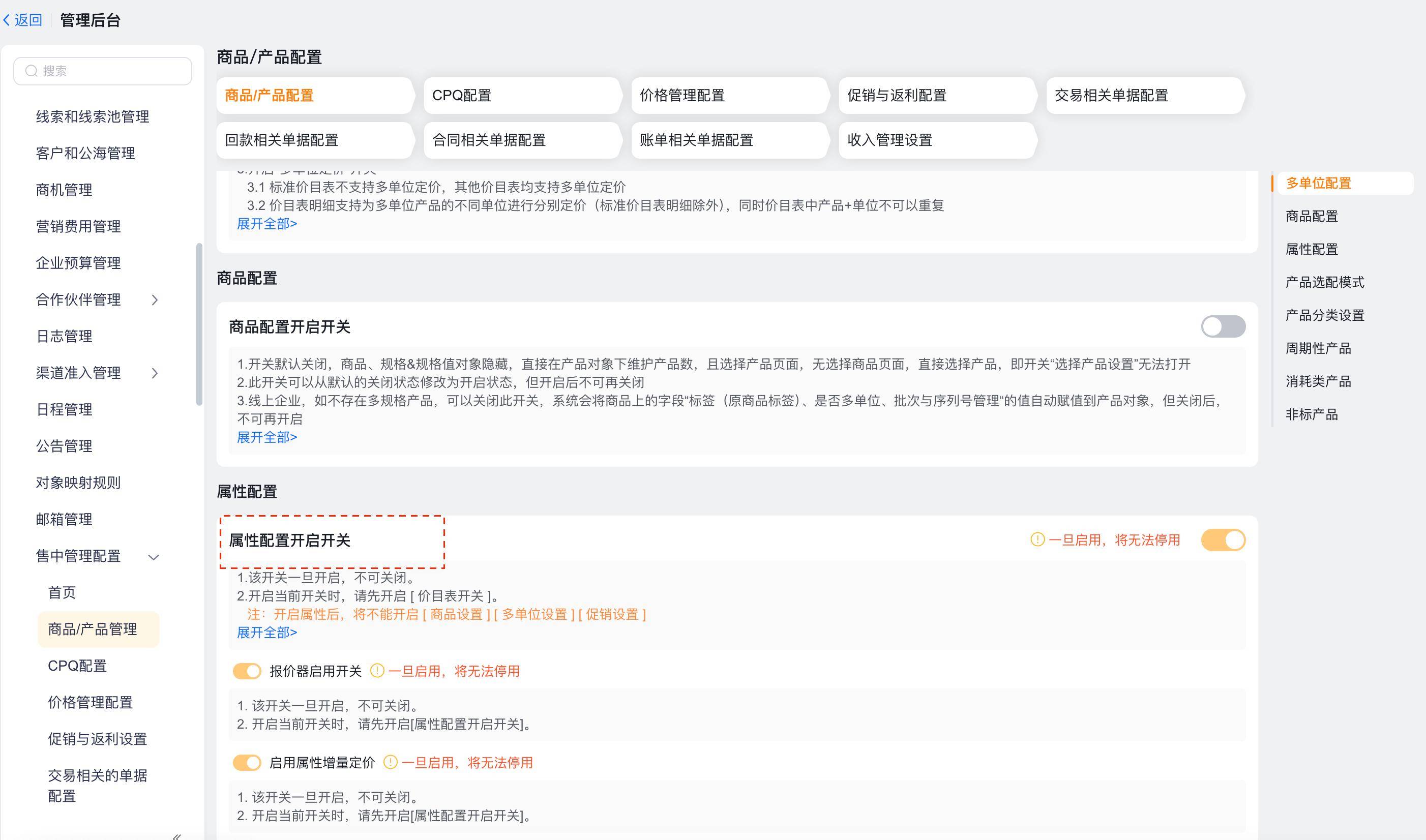Viewport: 1426px width, 840px height.
Task: Click warning icon beside 报价器启用开关
Action: pos(377,671)
